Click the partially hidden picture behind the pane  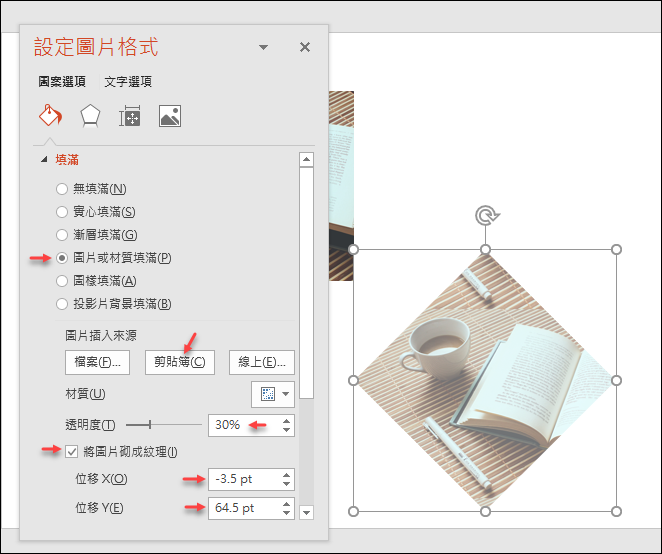pyautogui.click(x=341, y=186)
